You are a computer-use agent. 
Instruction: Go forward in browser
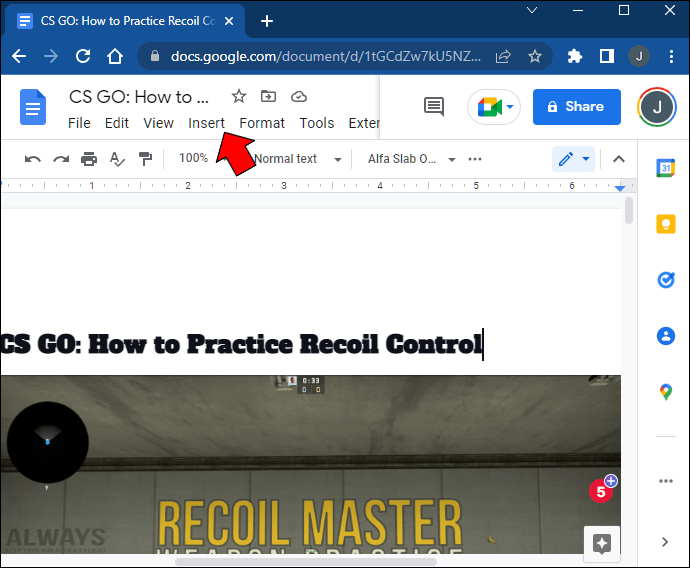[51, 56]
